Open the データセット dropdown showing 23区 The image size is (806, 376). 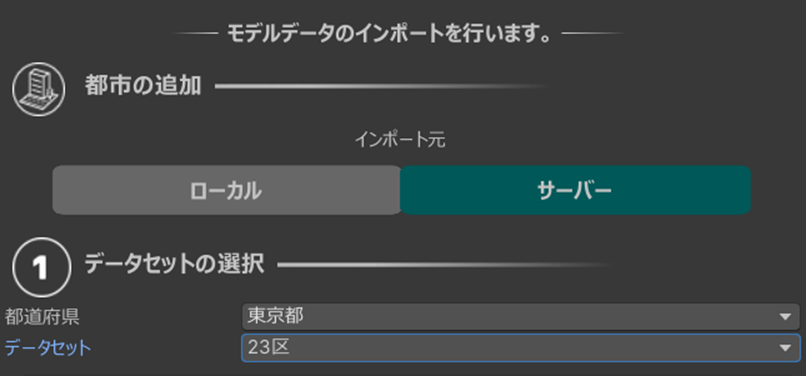click(x=521, y=348)
